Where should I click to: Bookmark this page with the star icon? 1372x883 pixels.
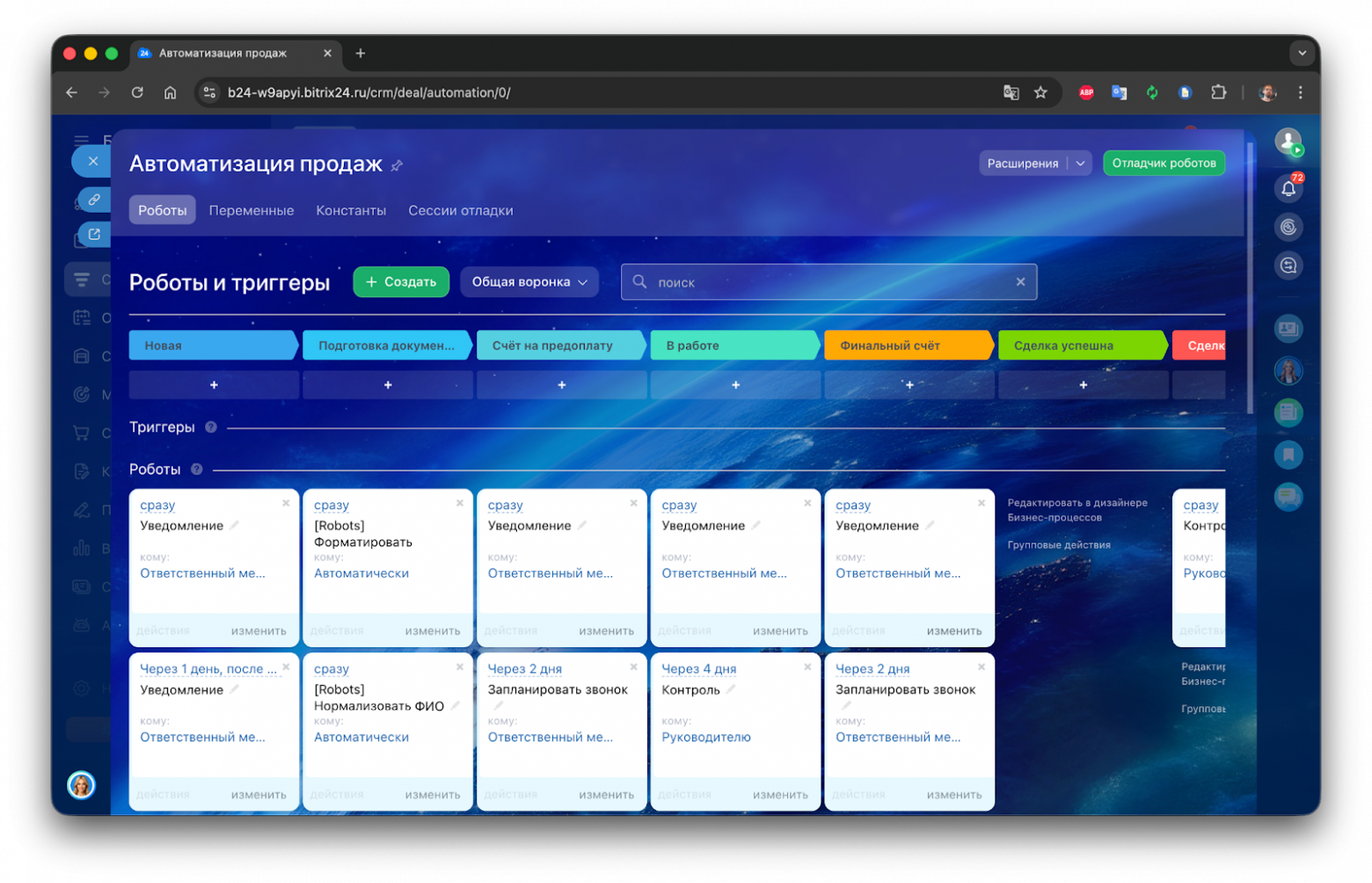[1040, 92]
